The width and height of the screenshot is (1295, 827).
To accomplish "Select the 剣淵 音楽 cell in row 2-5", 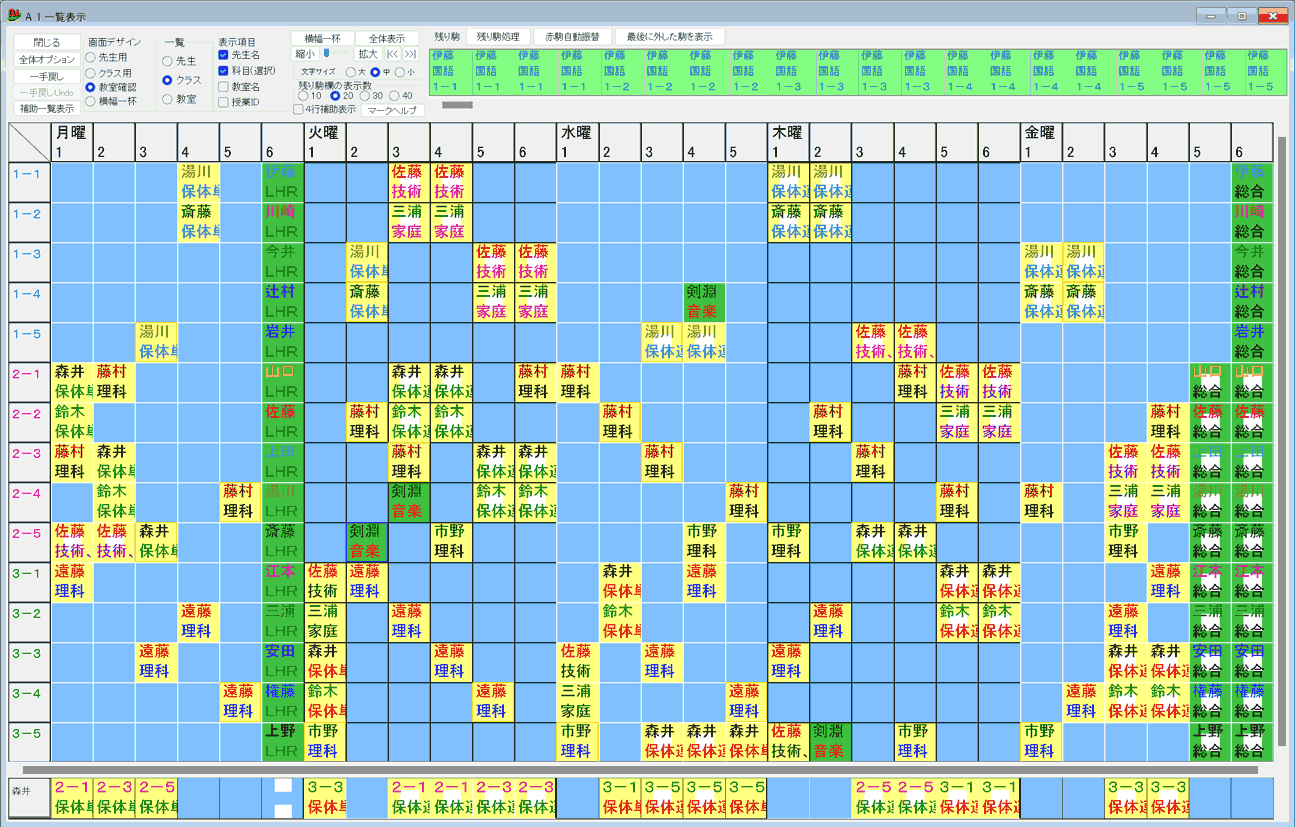I will (367, 542).
